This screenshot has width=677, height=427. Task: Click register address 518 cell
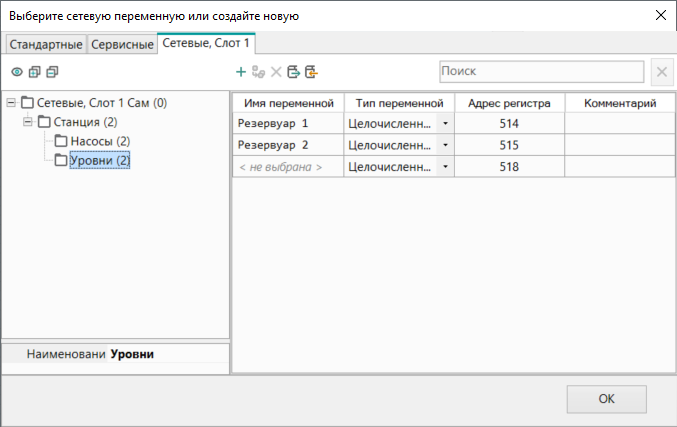(509, 167)
